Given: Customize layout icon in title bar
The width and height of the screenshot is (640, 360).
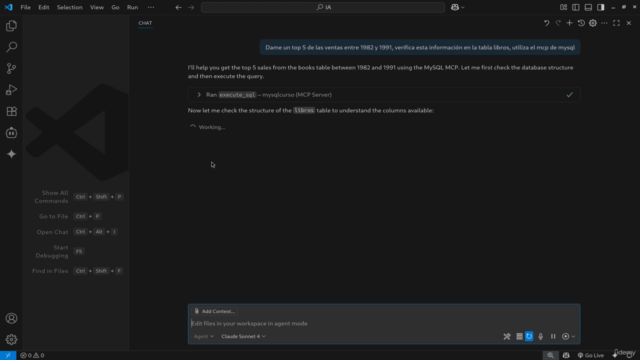Looking at the screenshot, I should (x=563, y=7).
